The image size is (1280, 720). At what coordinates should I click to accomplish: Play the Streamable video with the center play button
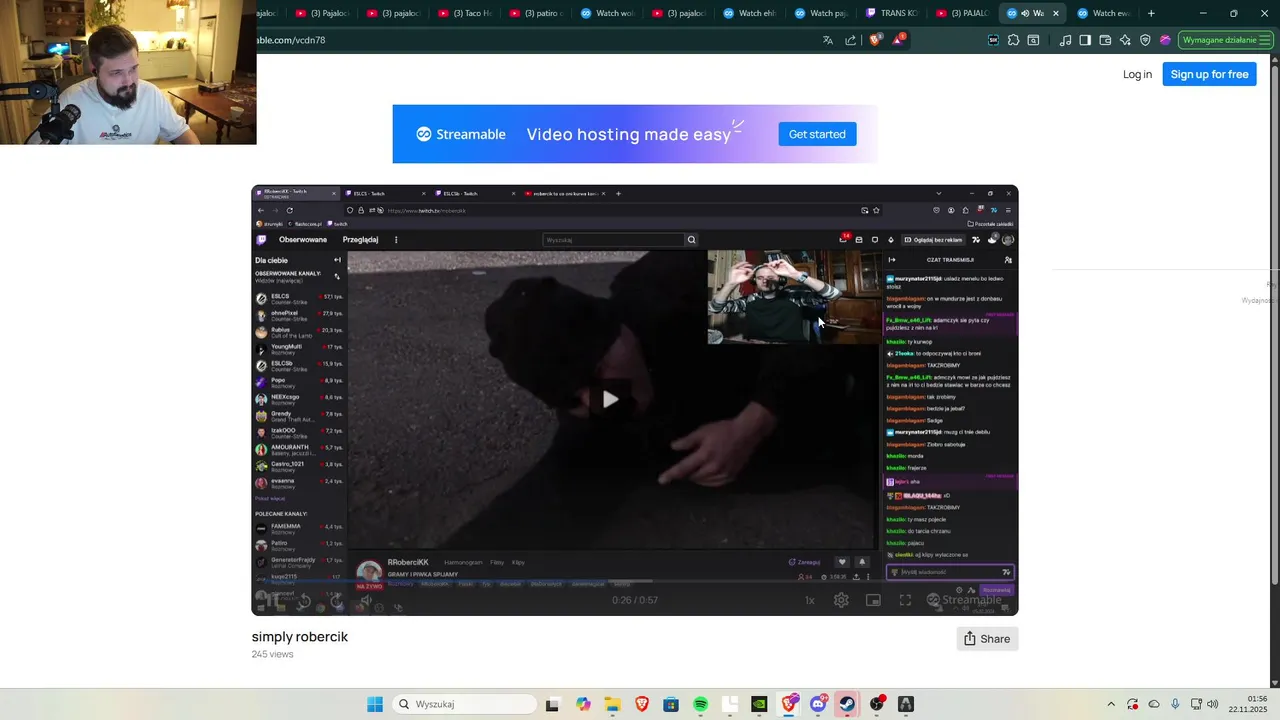pos(610,400)
